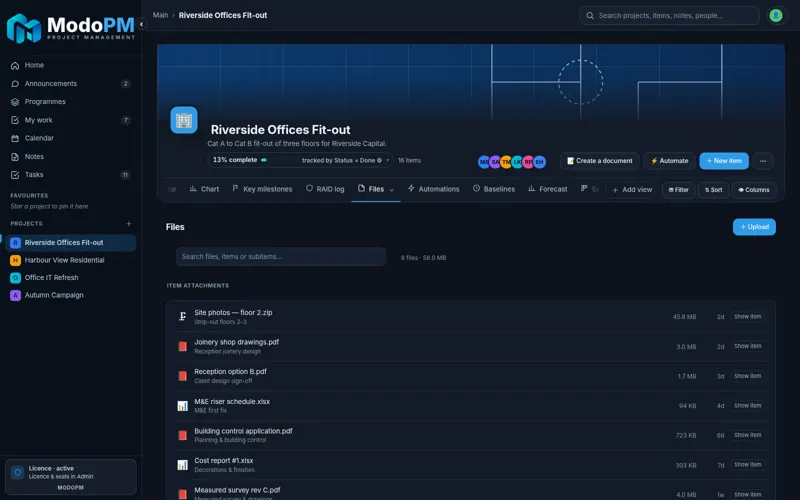The image size is (800, 500).
Task: Open the Forecast tab
Action: (x=547, y=189)
